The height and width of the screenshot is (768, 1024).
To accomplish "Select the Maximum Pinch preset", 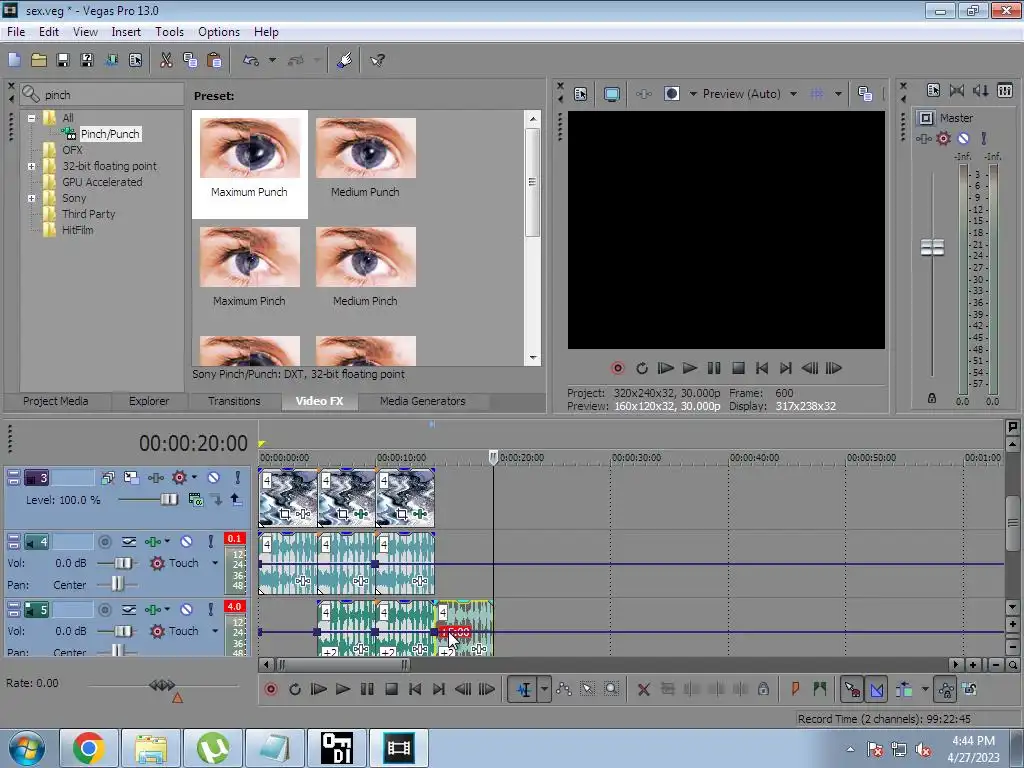I will pos(249,267).
